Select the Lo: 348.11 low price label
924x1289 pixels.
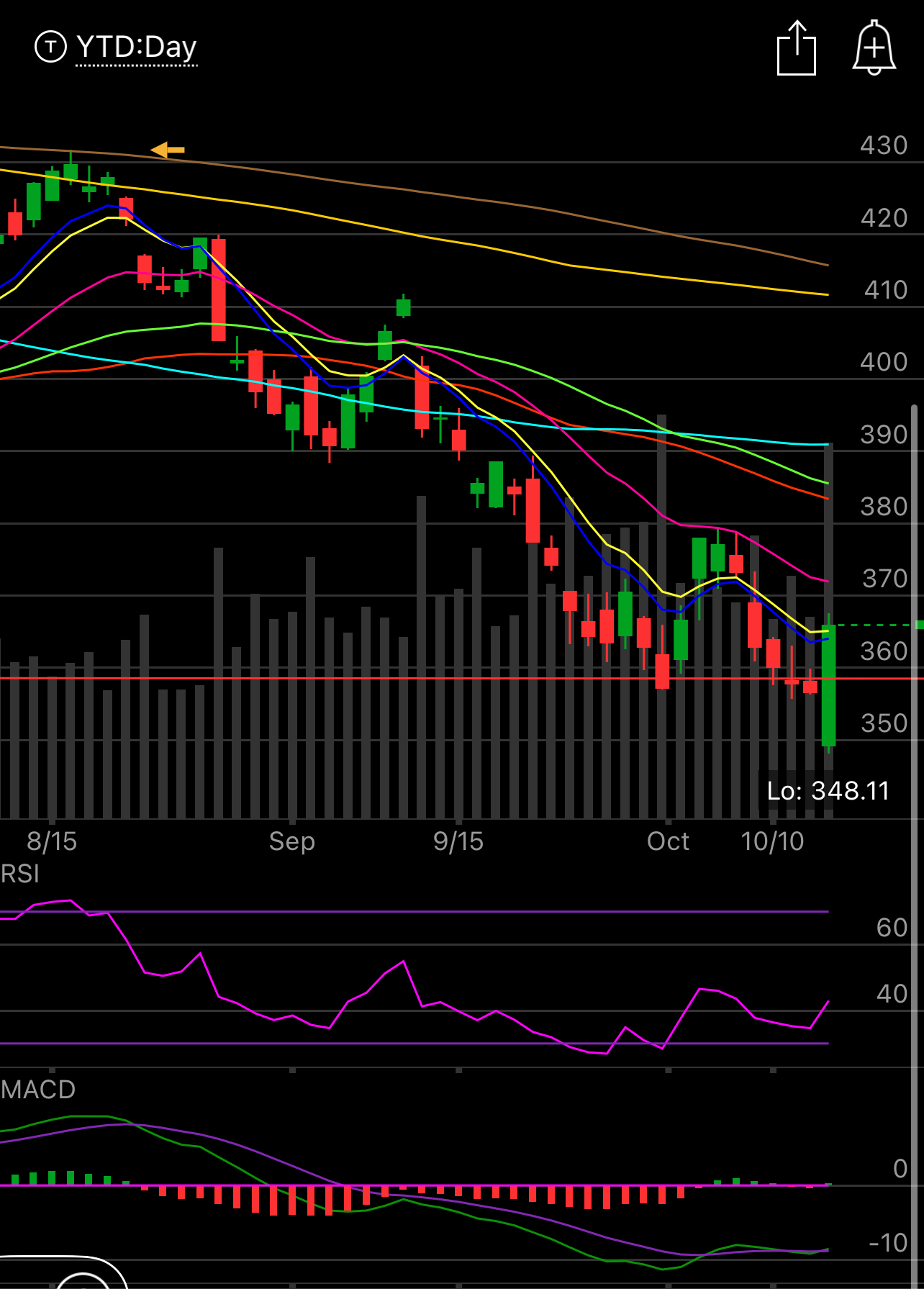(x=828, y=791)
